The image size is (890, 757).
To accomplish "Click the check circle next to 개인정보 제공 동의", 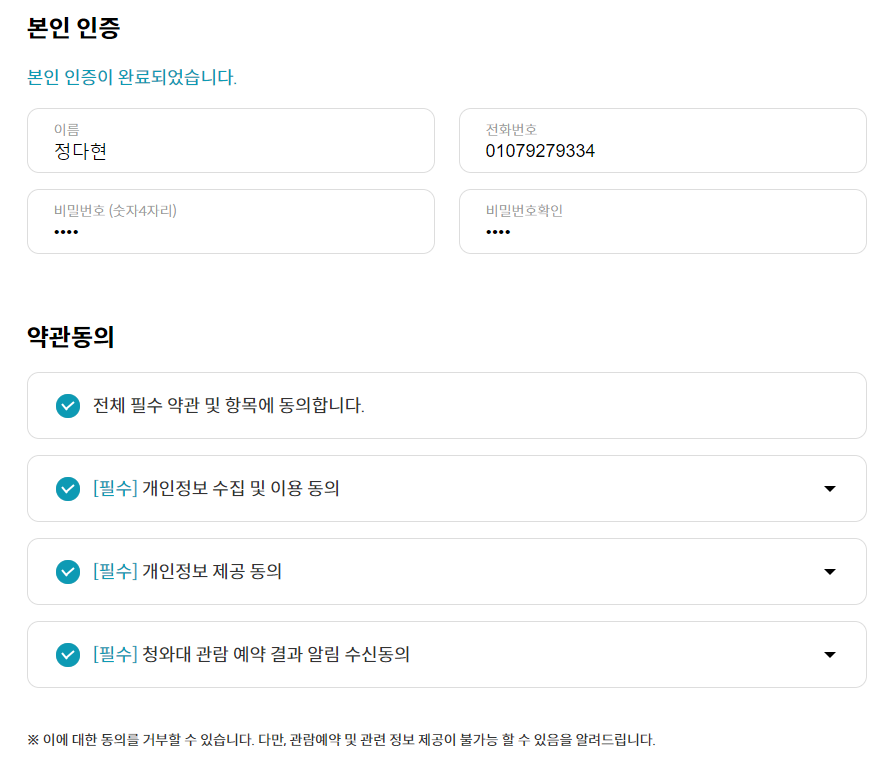I will coord(68,572).
